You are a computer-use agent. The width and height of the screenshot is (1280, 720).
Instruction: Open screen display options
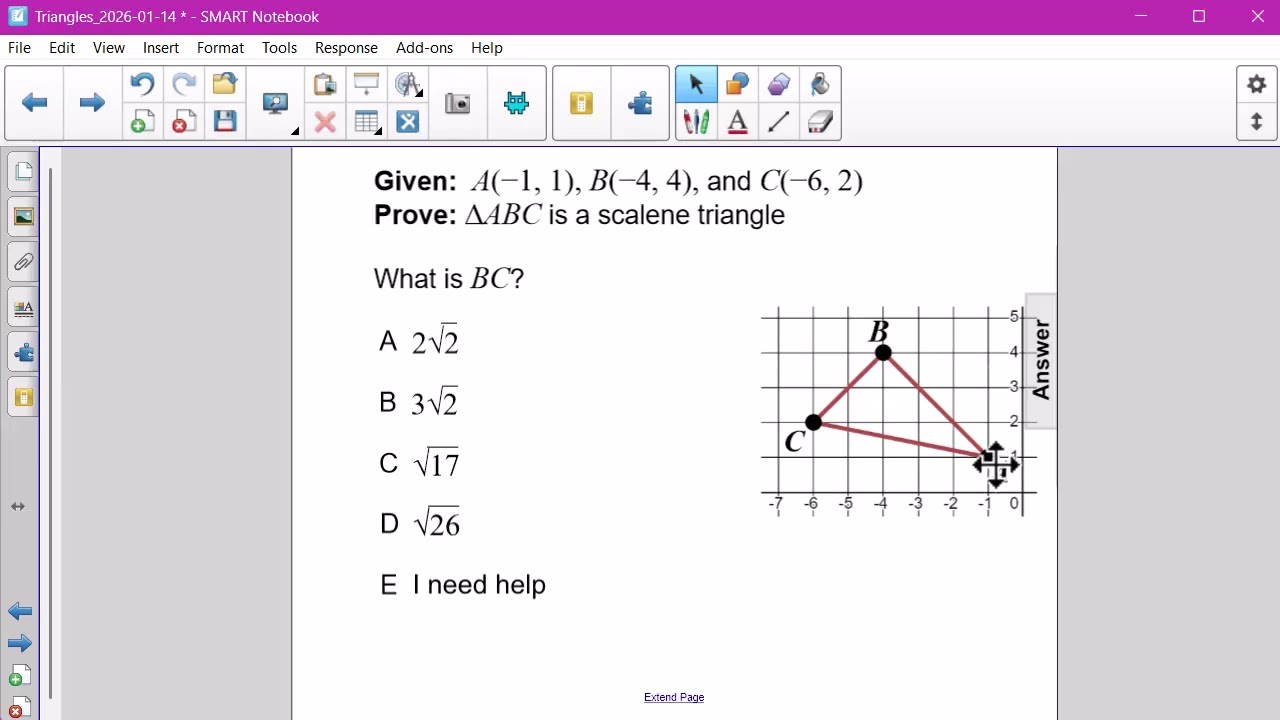tap(274, 103)
